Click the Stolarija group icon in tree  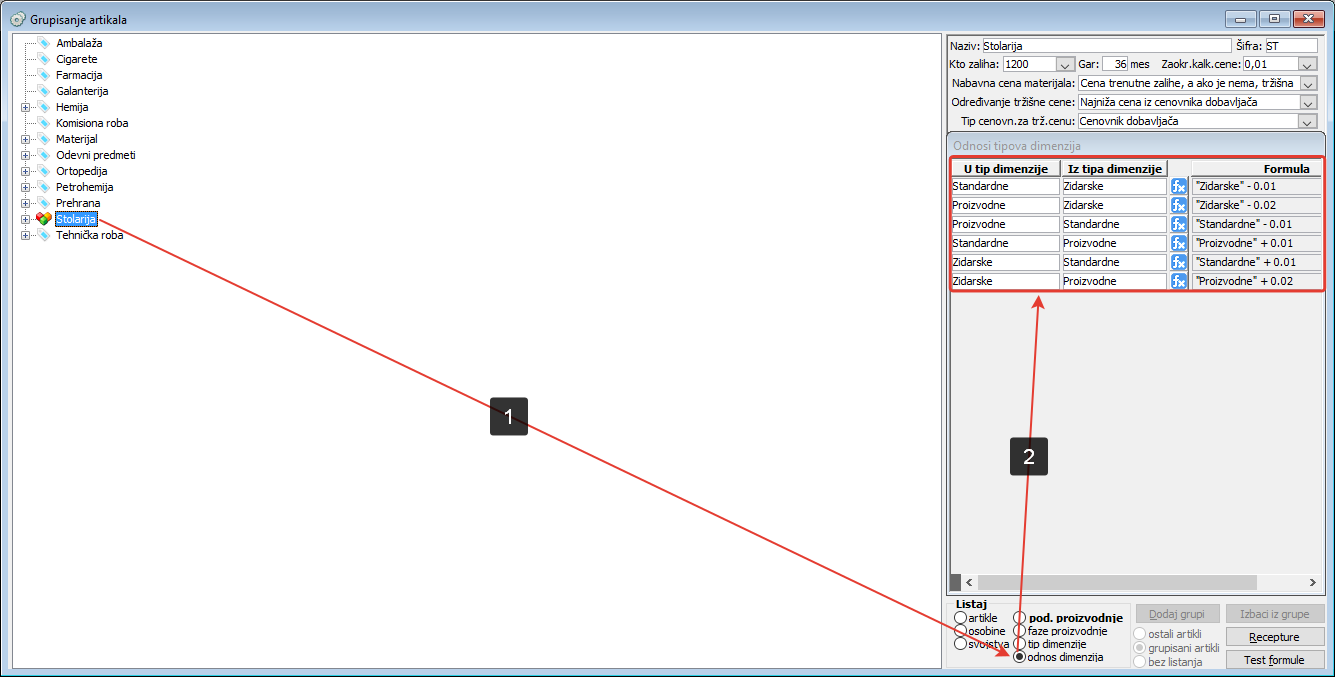(x=44, y=219)
